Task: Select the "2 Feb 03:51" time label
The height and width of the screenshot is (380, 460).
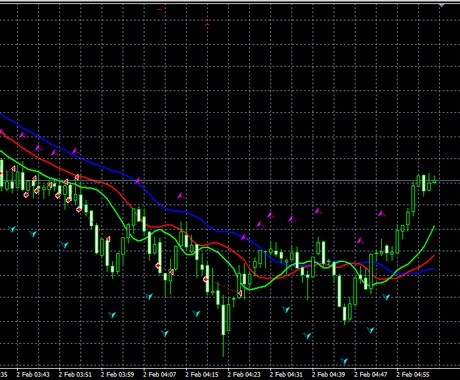Action: [75, 374]
